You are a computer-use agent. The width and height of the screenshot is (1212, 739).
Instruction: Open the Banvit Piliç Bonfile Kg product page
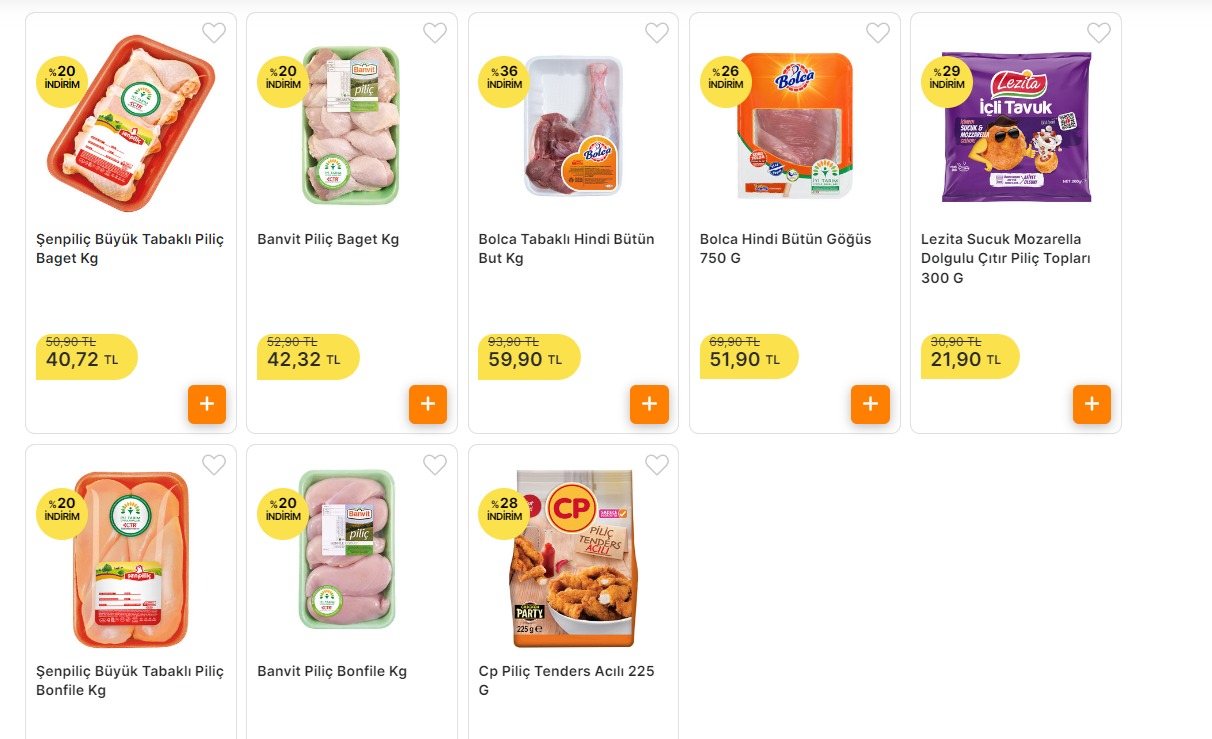[332, 671]
